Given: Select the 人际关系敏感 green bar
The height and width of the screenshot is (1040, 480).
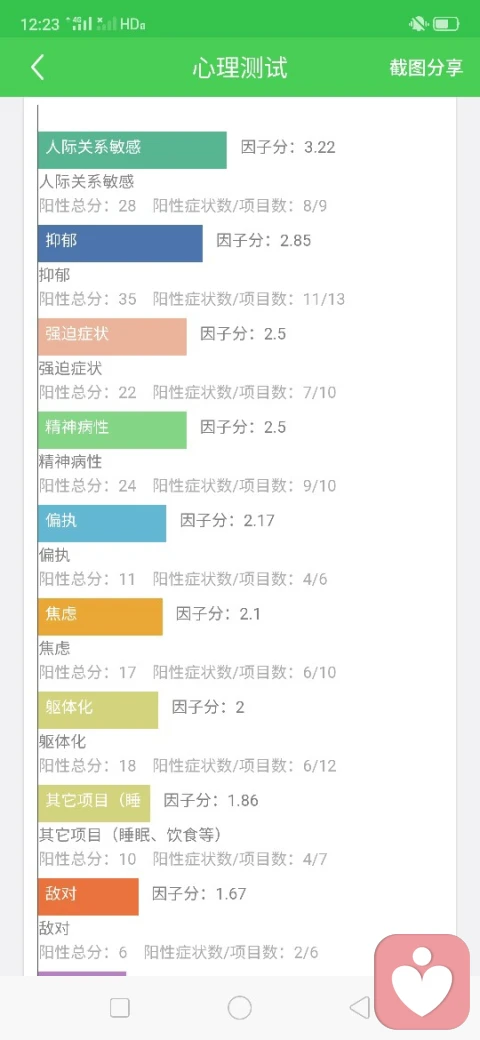Looking at the screenshot, I should (x=132, y=150).
